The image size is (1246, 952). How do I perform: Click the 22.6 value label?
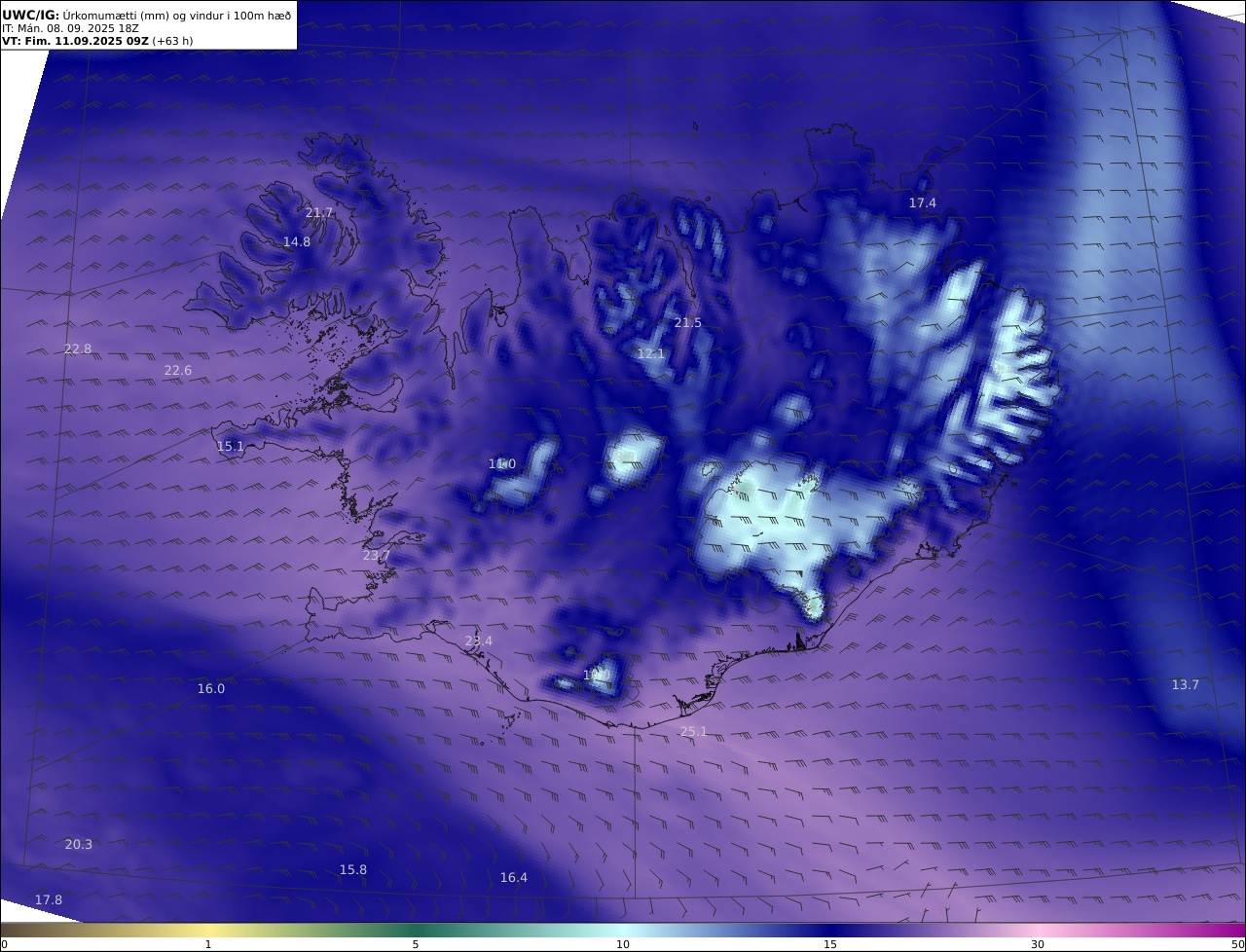(178, 370)
